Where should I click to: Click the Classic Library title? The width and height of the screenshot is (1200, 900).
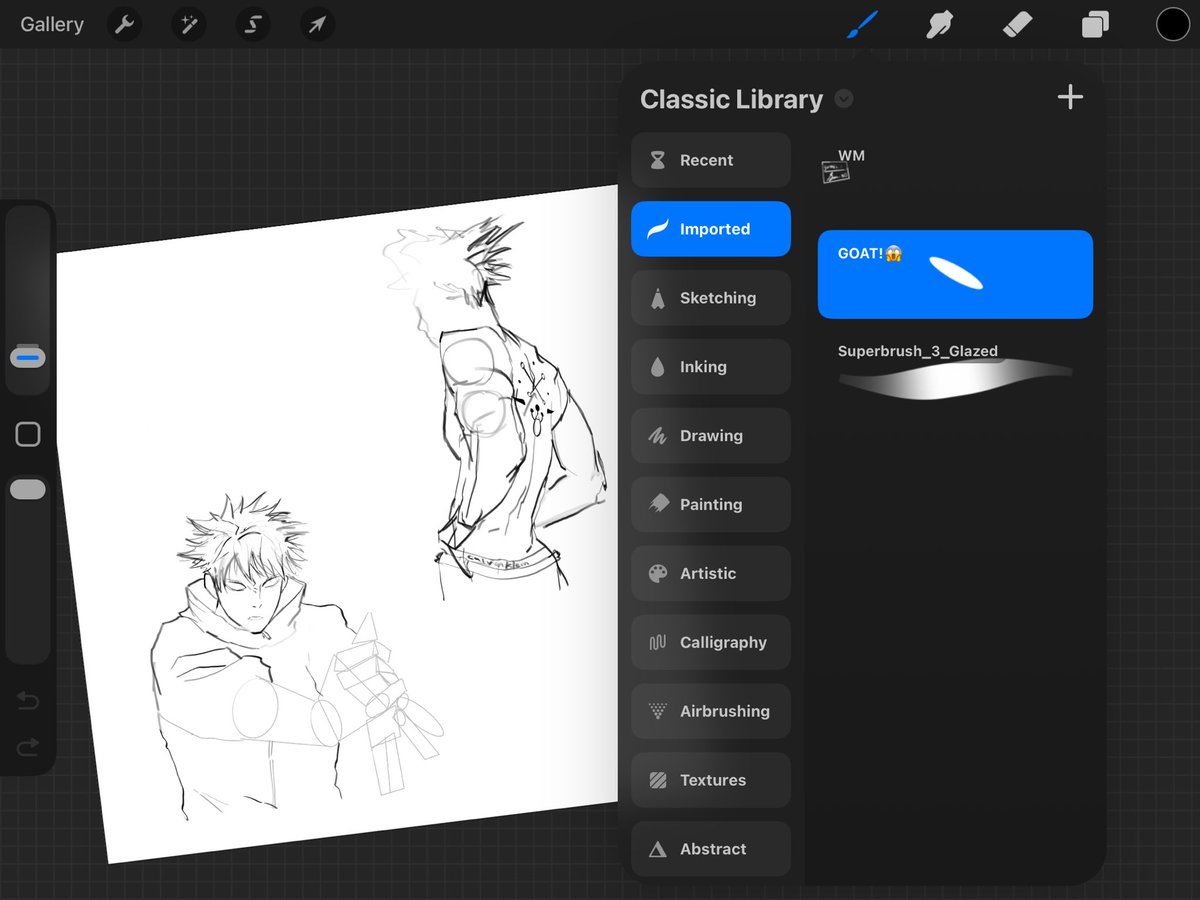[x=731, y=99]
